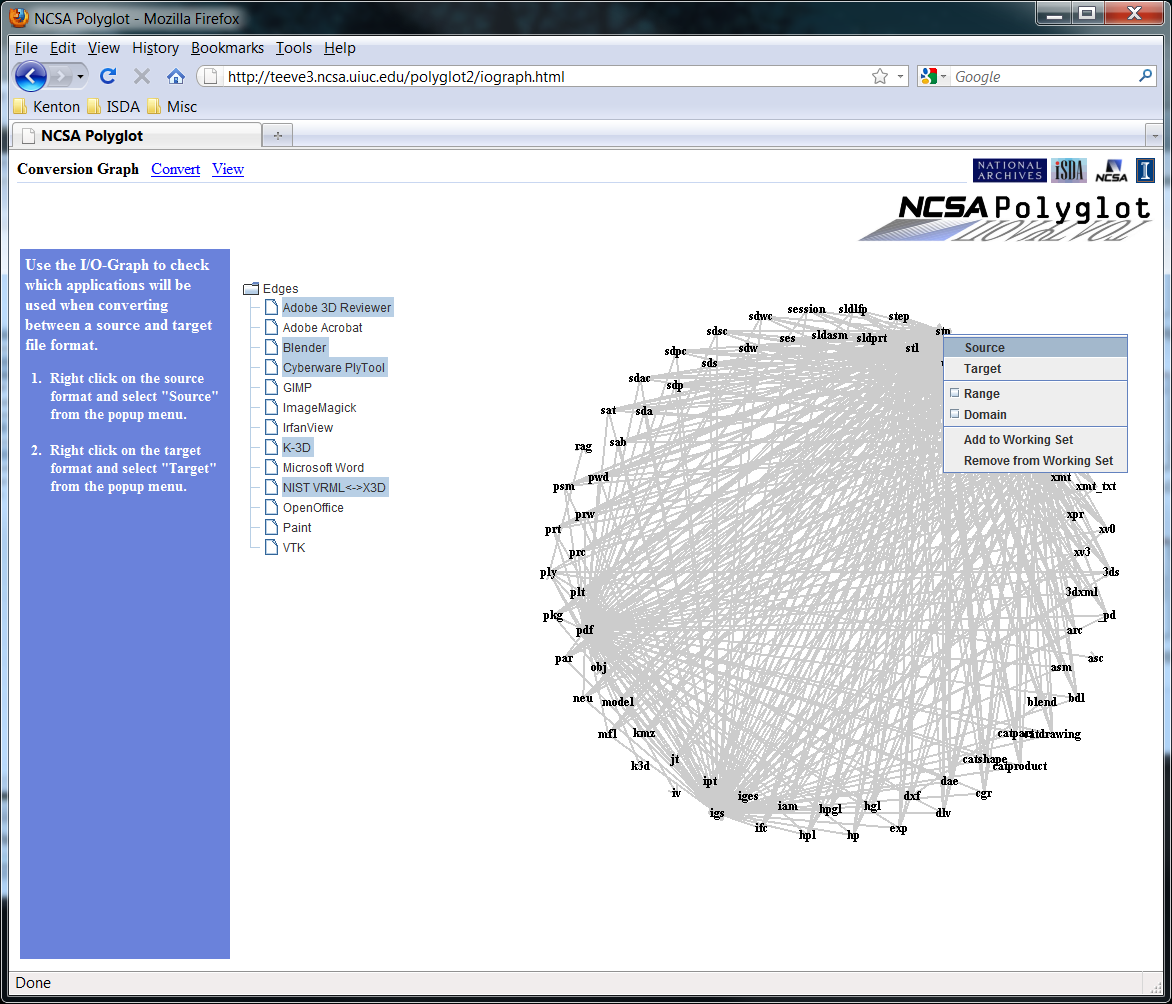The image size is (1172, 1004).
Task: Open the Misc bookmarks folder
Action: coord(173,107)
